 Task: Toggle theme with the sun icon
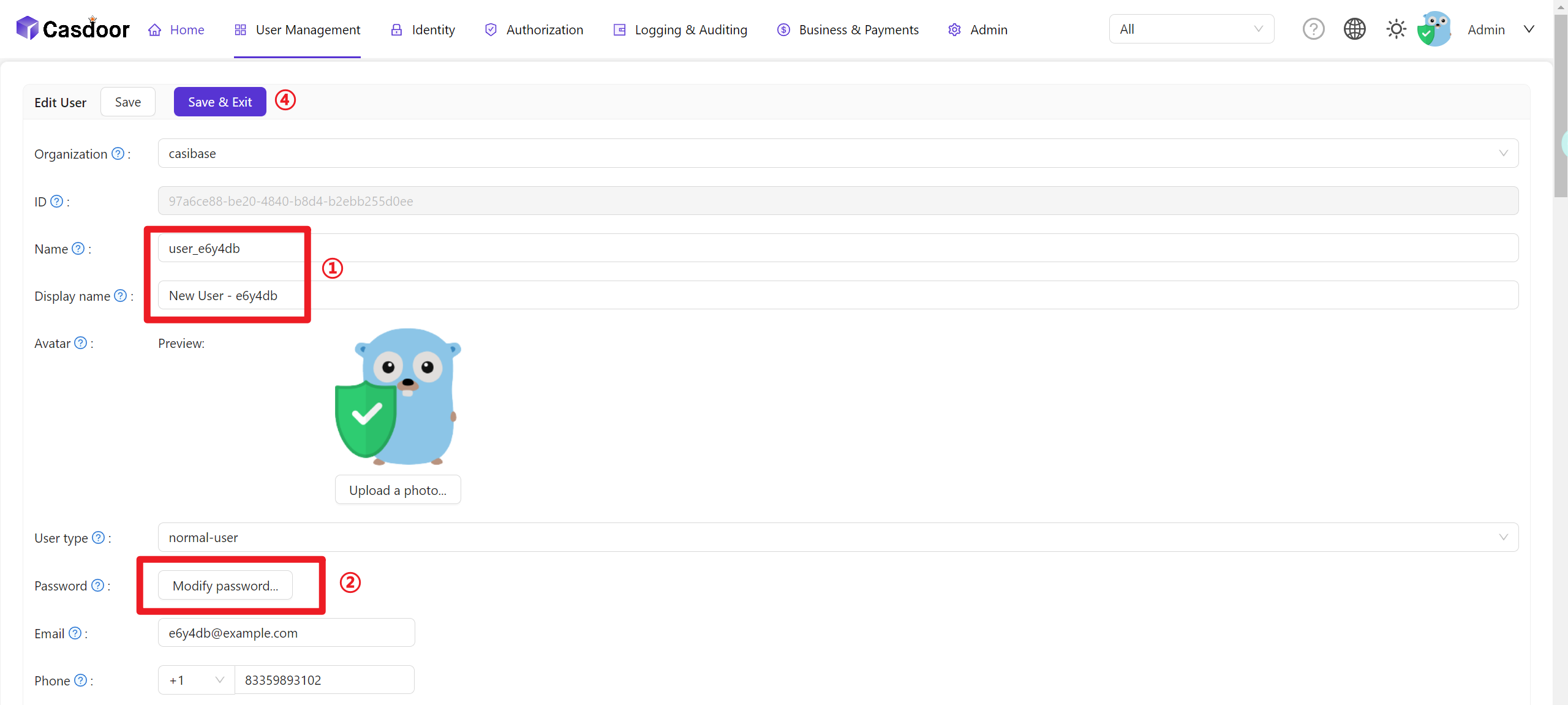point(1396,29)
